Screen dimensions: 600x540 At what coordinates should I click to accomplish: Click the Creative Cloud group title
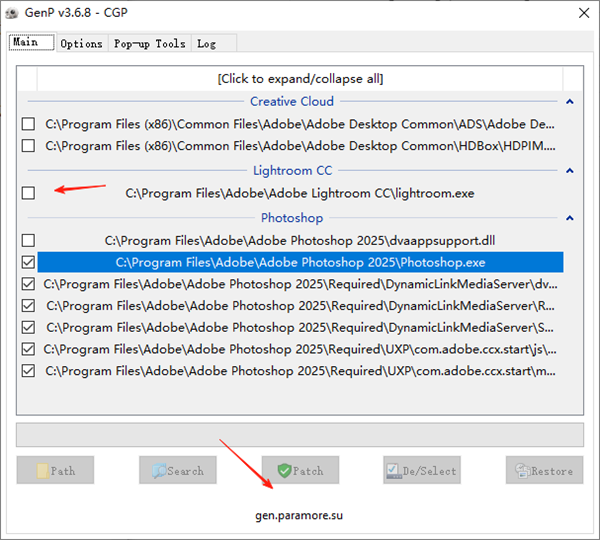tap(292, 101)
